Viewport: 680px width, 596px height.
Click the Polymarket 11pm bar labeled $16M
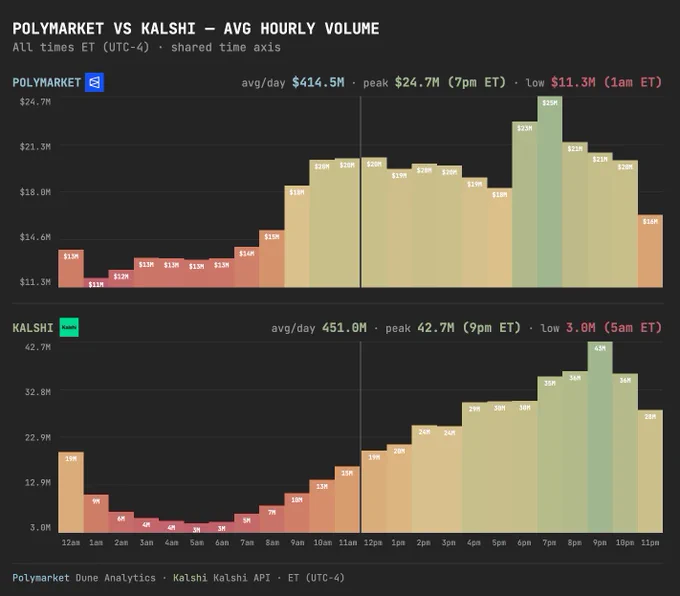coord(650,251)
